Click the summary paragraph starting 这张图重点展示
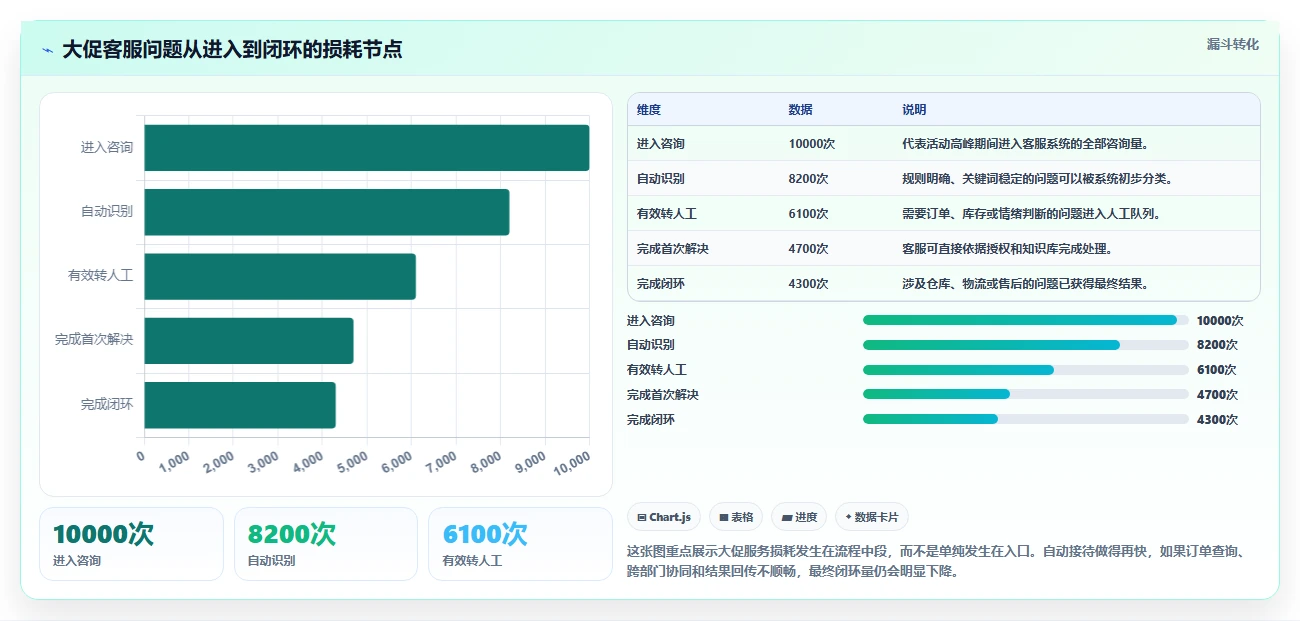The width and height of the screenshot is (1300, 621). [x=935, y=561]
